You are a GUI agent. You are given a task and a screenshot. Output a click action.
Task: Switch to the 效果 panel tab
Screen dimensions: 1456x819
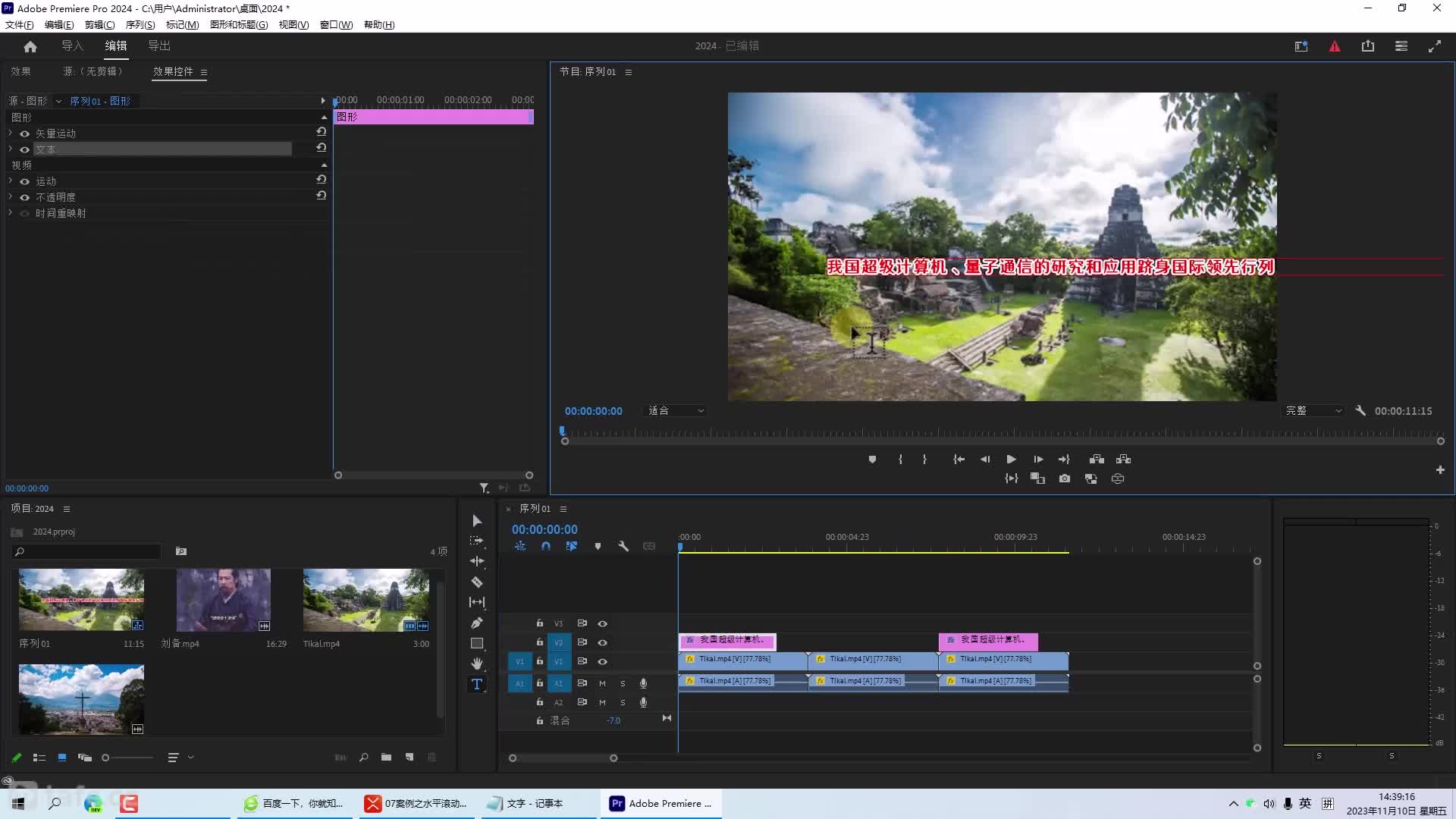pyautogui.click(x=20, y=71)
